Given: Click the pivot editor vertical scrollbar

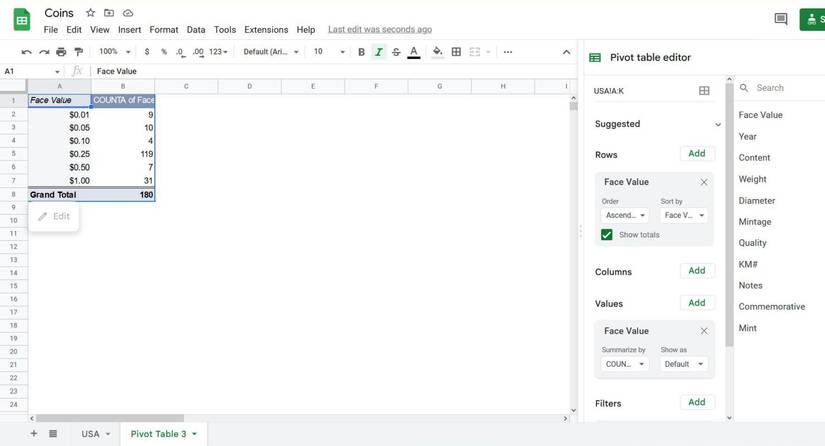Looking at the screenshot, I should tap(729, 213).
